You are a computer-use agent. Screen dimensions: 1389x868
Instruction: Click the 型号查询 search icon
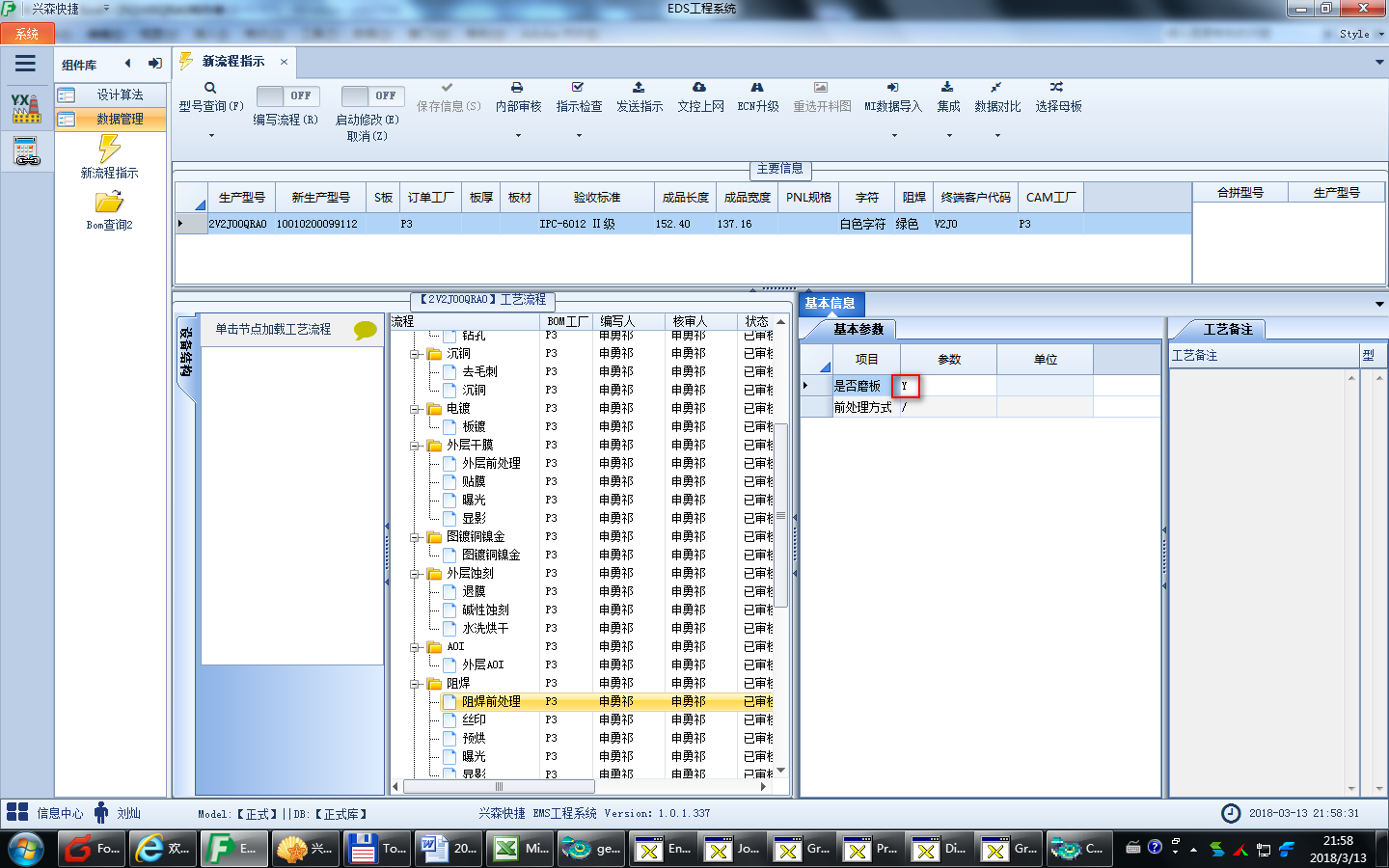coord(210,88)
